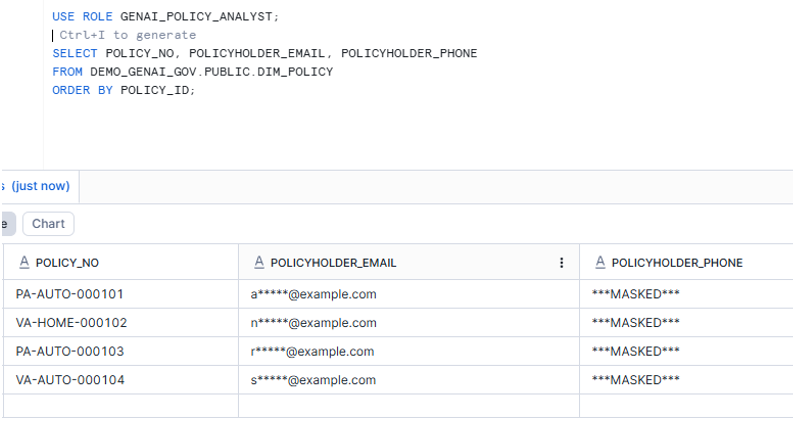Click the text-type icon beside POLICYHOLDER_EMAIL header

tap(259, 263)
